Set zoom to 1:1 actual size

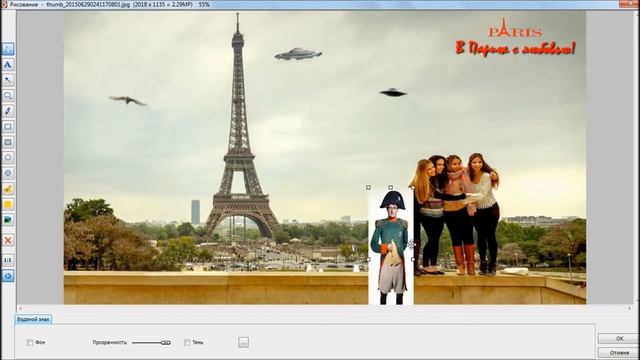pyautogui.click(x=8, y=260)
